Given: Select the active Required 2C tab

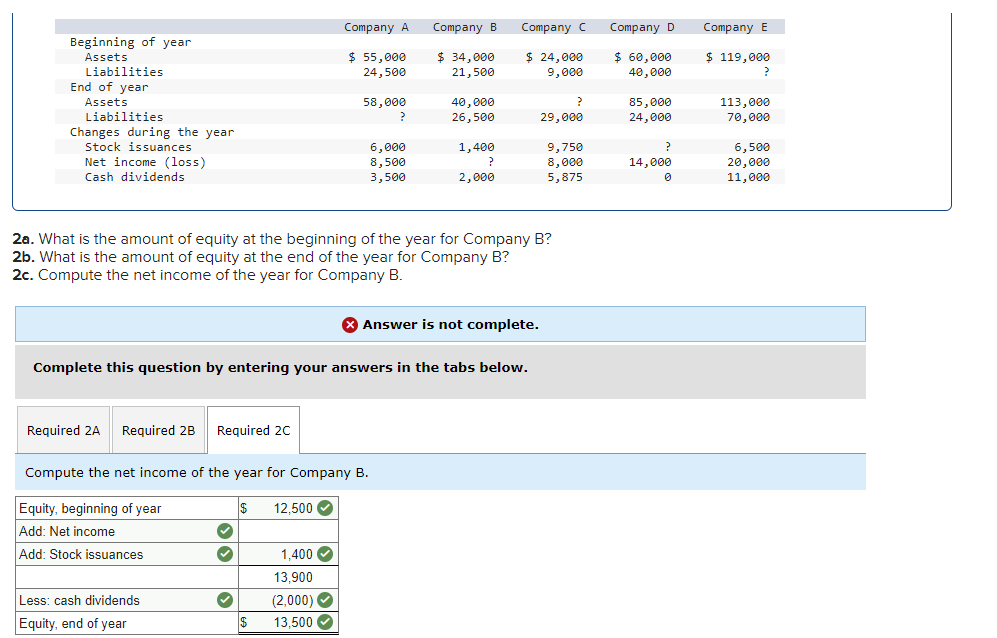Looking at the screenshot, I should click(253, 429).
